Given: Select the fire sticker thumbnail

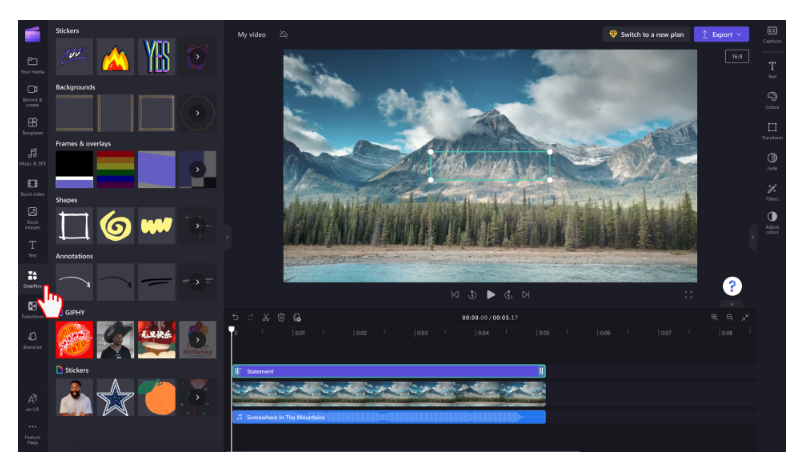Looking at the screenshot, I should tap(116, 57).
